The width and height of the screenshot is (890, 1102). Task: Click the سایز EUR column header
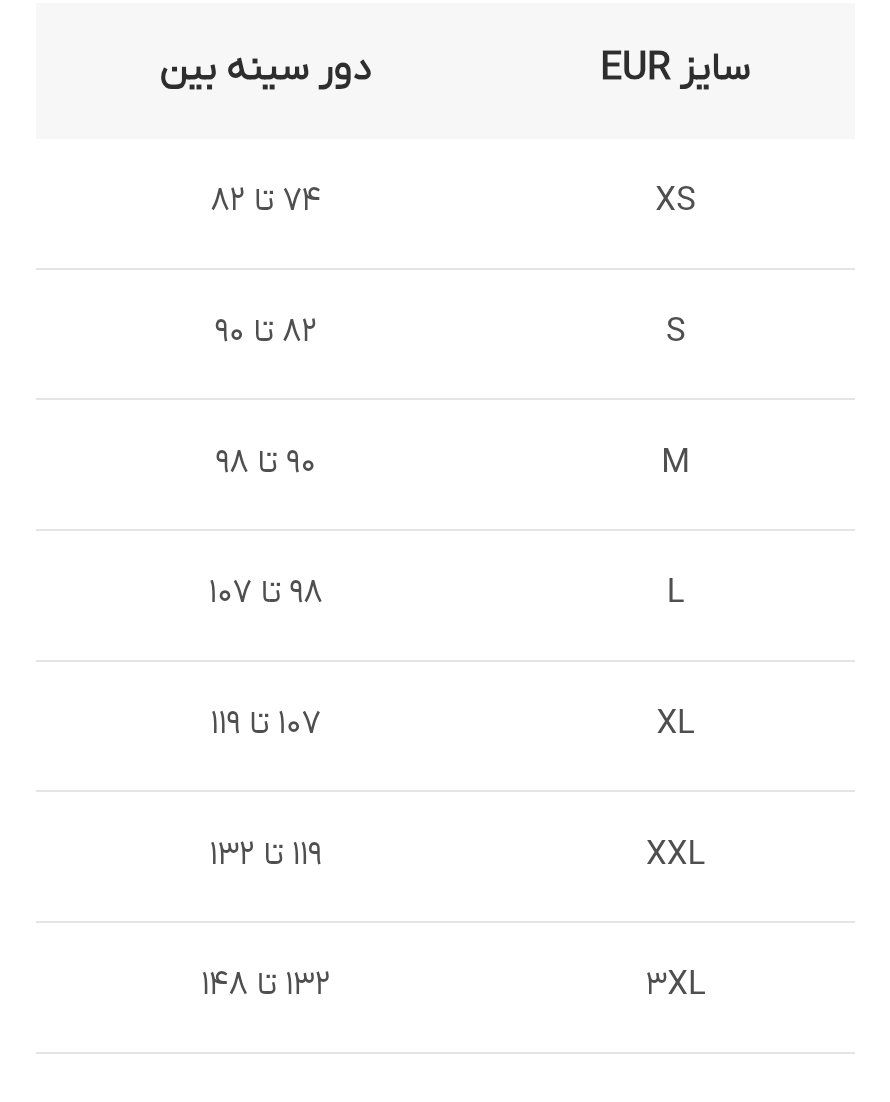click(675, 67)
